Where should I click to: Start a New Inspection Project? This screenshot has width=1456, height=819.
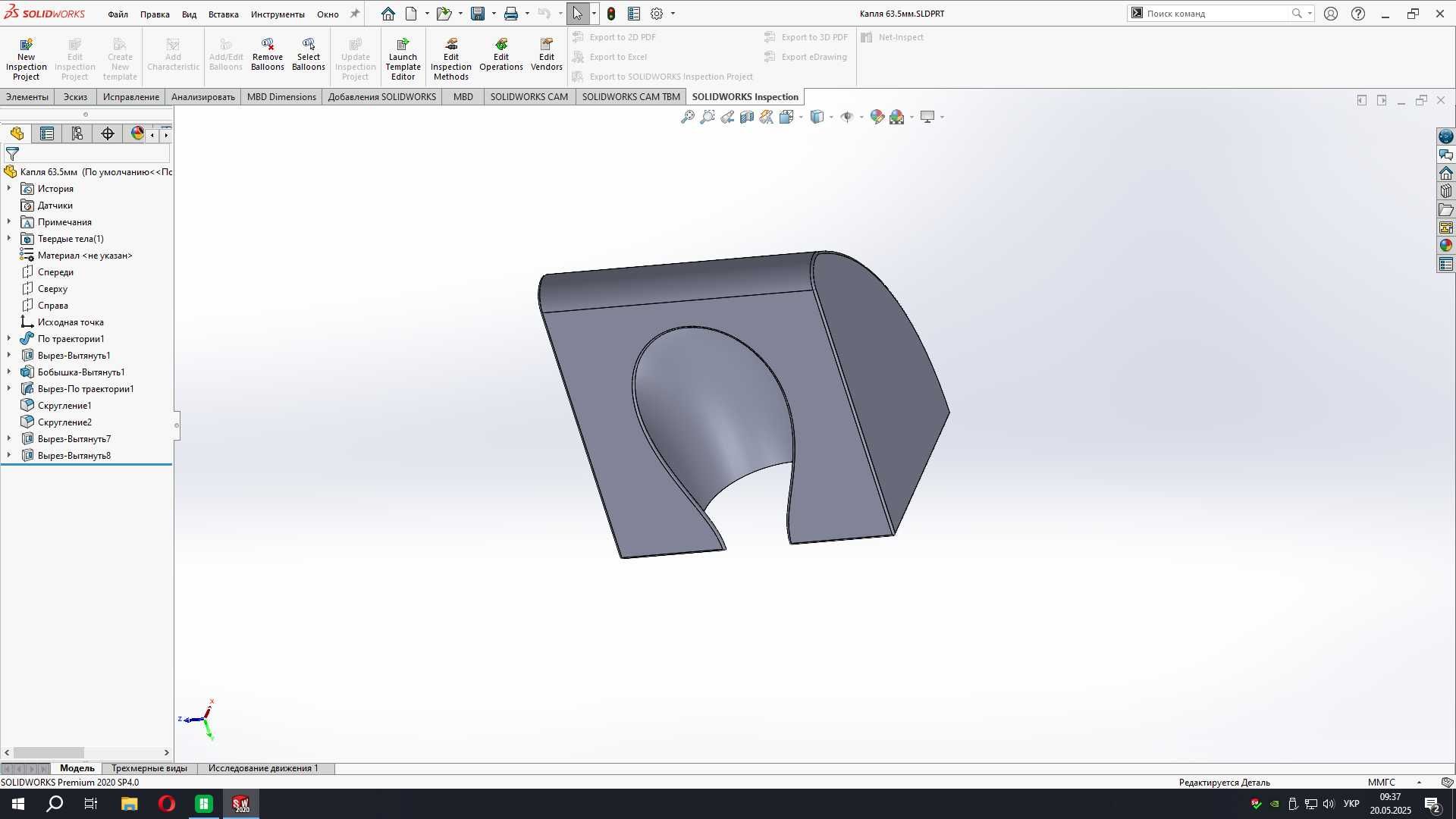pos(26,58)
